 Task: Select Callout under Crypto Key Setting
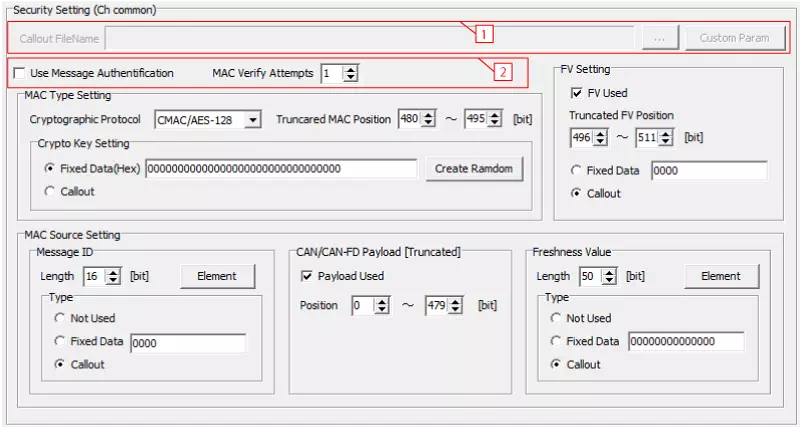pos(49,191)
